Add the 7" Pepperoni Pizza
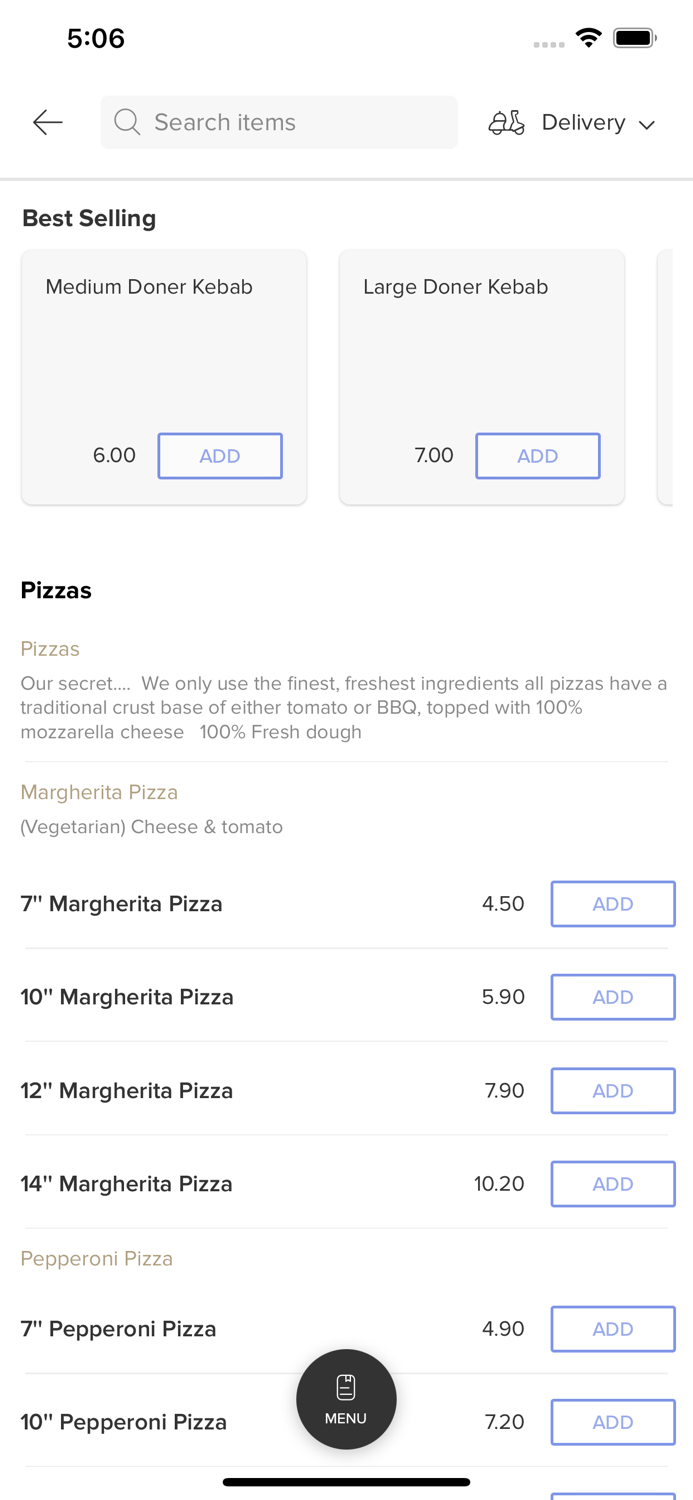This screenshot has height=1500, width=693. click(x=613, y=1328)
